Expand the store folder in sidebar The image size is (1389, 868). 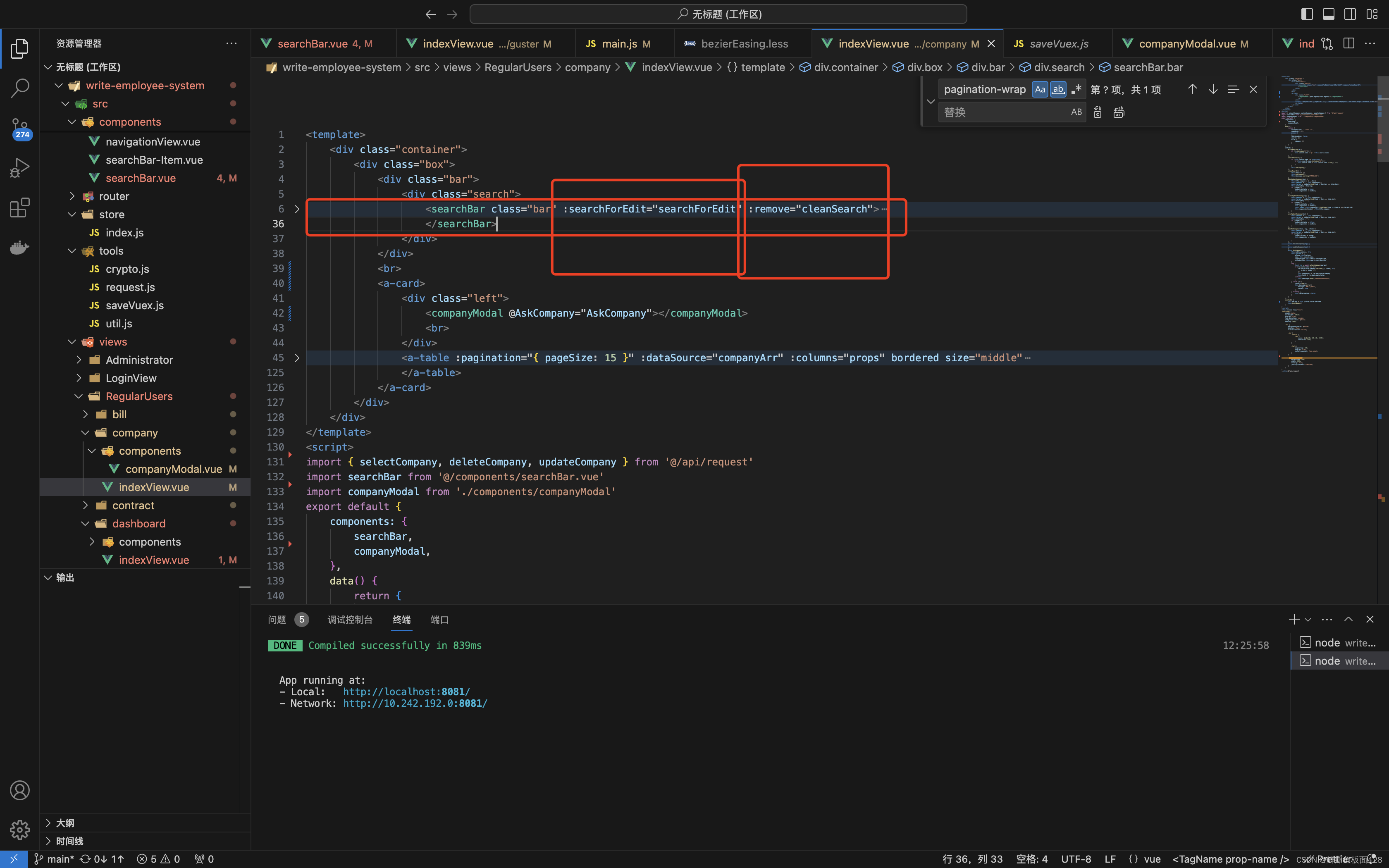coord(74,214)
